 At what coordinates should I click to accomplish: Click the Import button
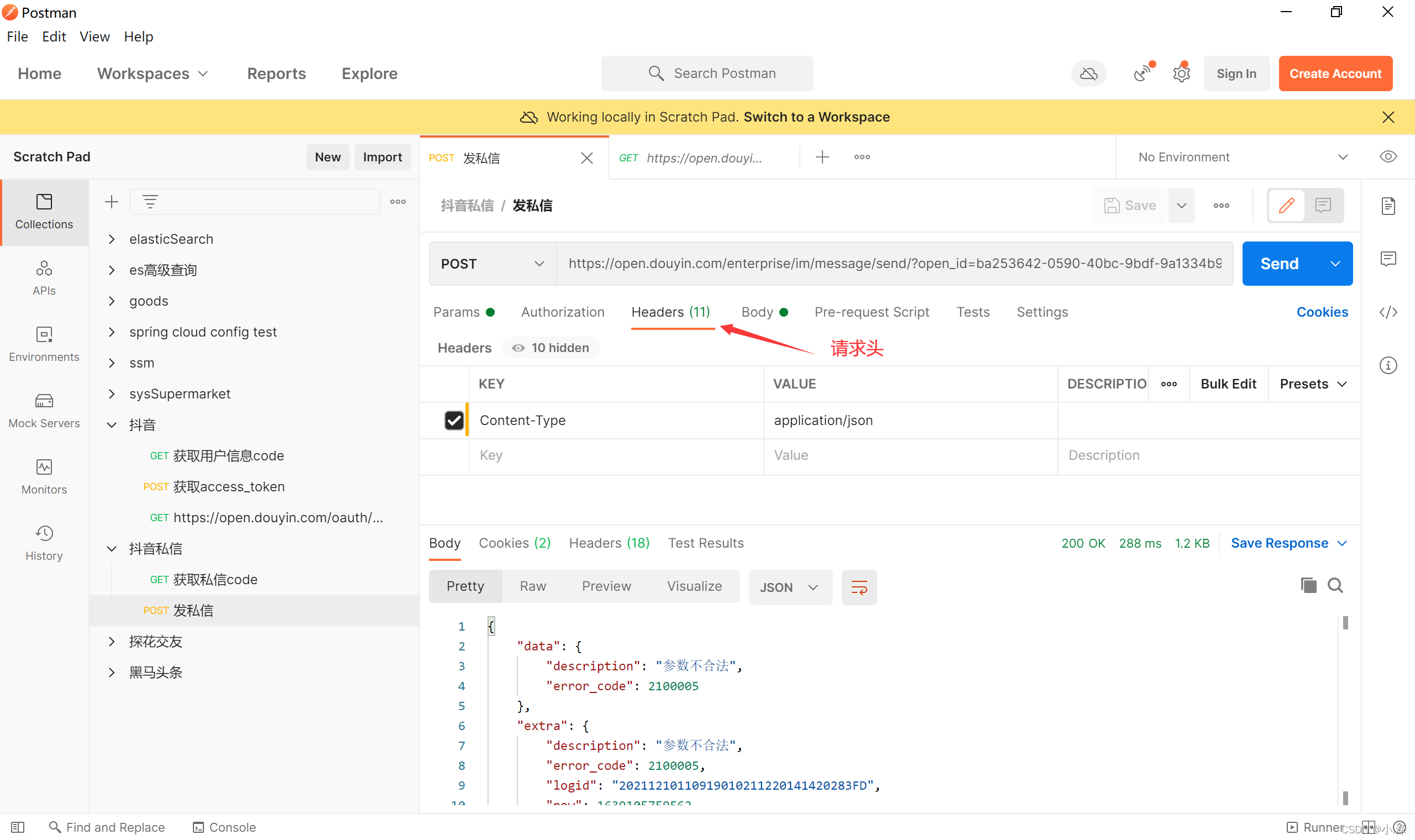[382, 157]
